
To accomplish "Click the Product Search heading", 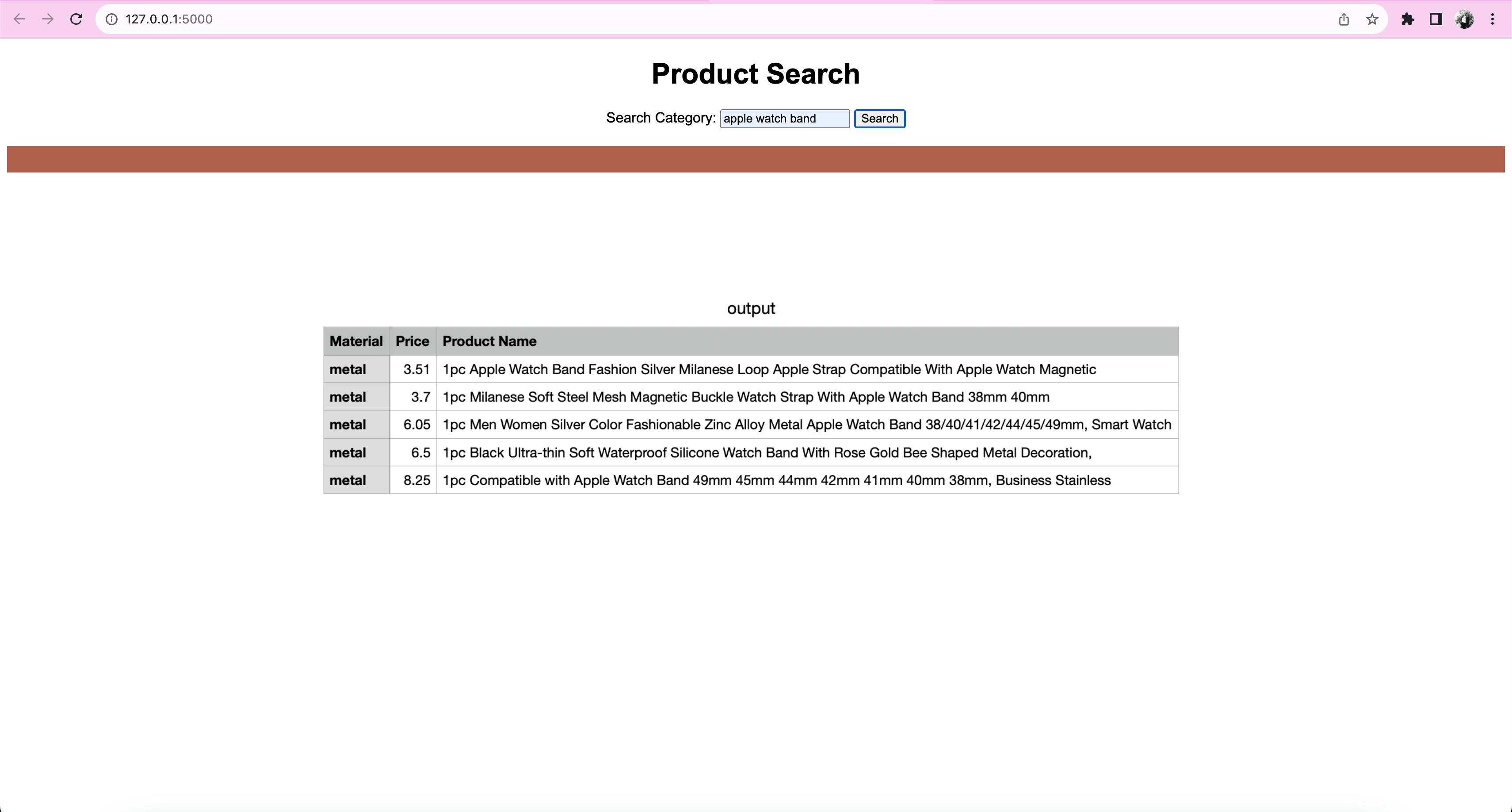I will (x=755, y=74).
